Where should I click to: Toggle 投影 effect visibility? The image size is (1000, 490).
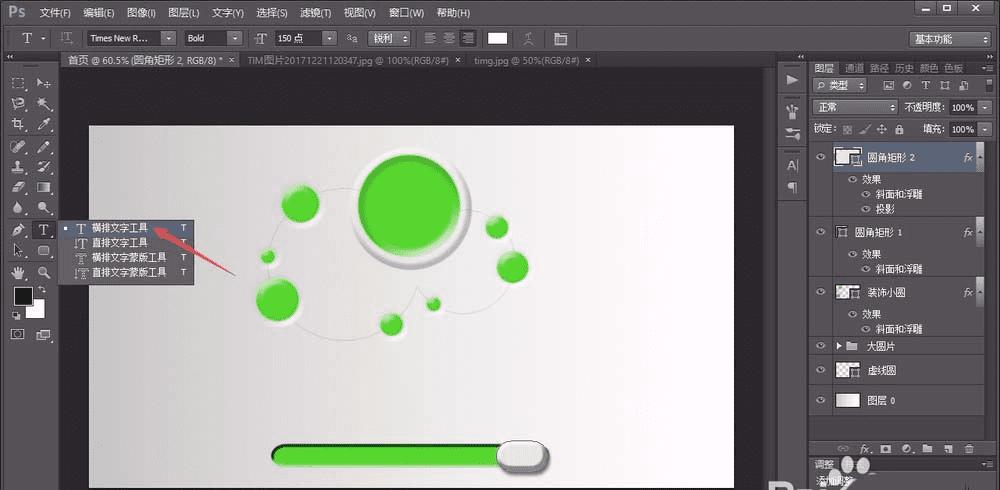click(x=866, y=209)
